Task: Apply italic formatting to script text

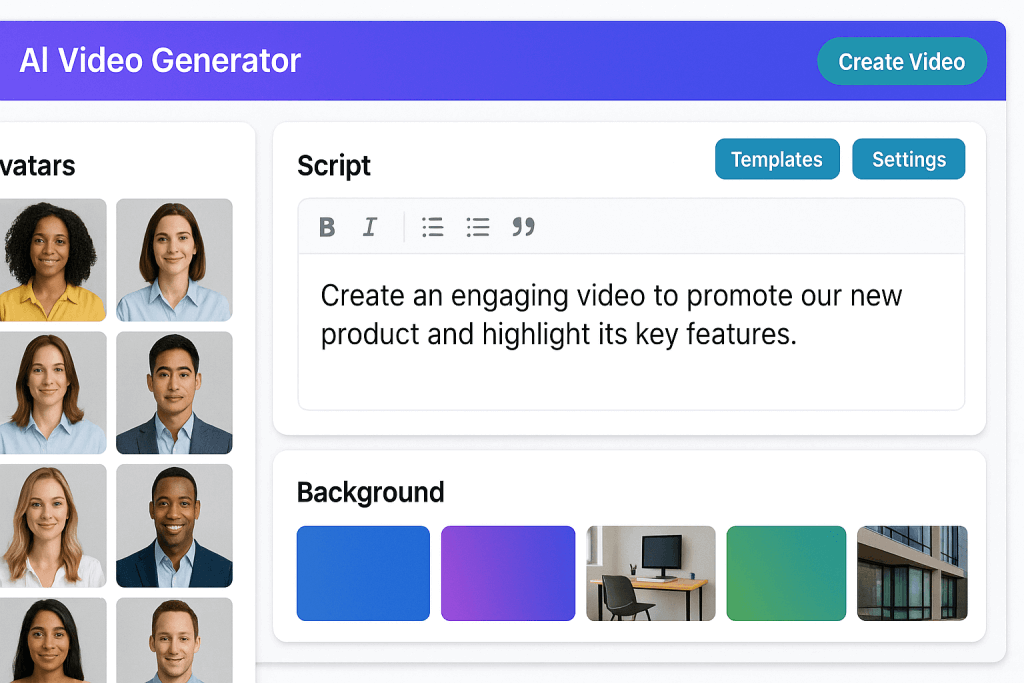Action: [x=369, y=227]
